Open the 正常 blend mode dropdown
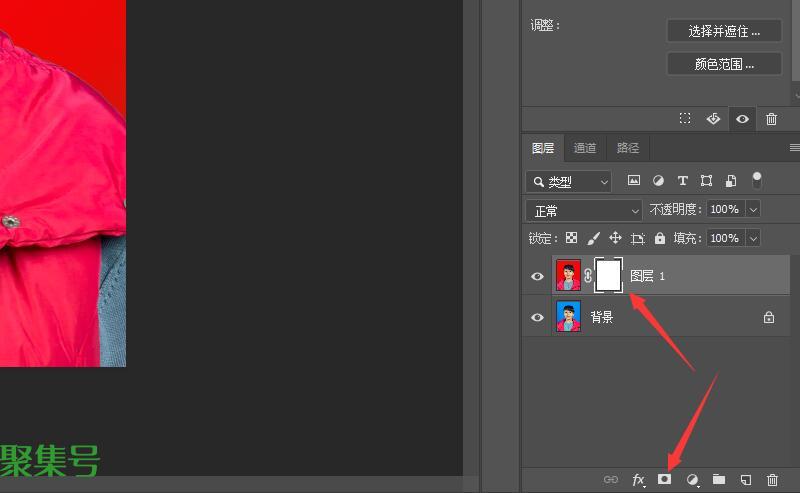 584,211
